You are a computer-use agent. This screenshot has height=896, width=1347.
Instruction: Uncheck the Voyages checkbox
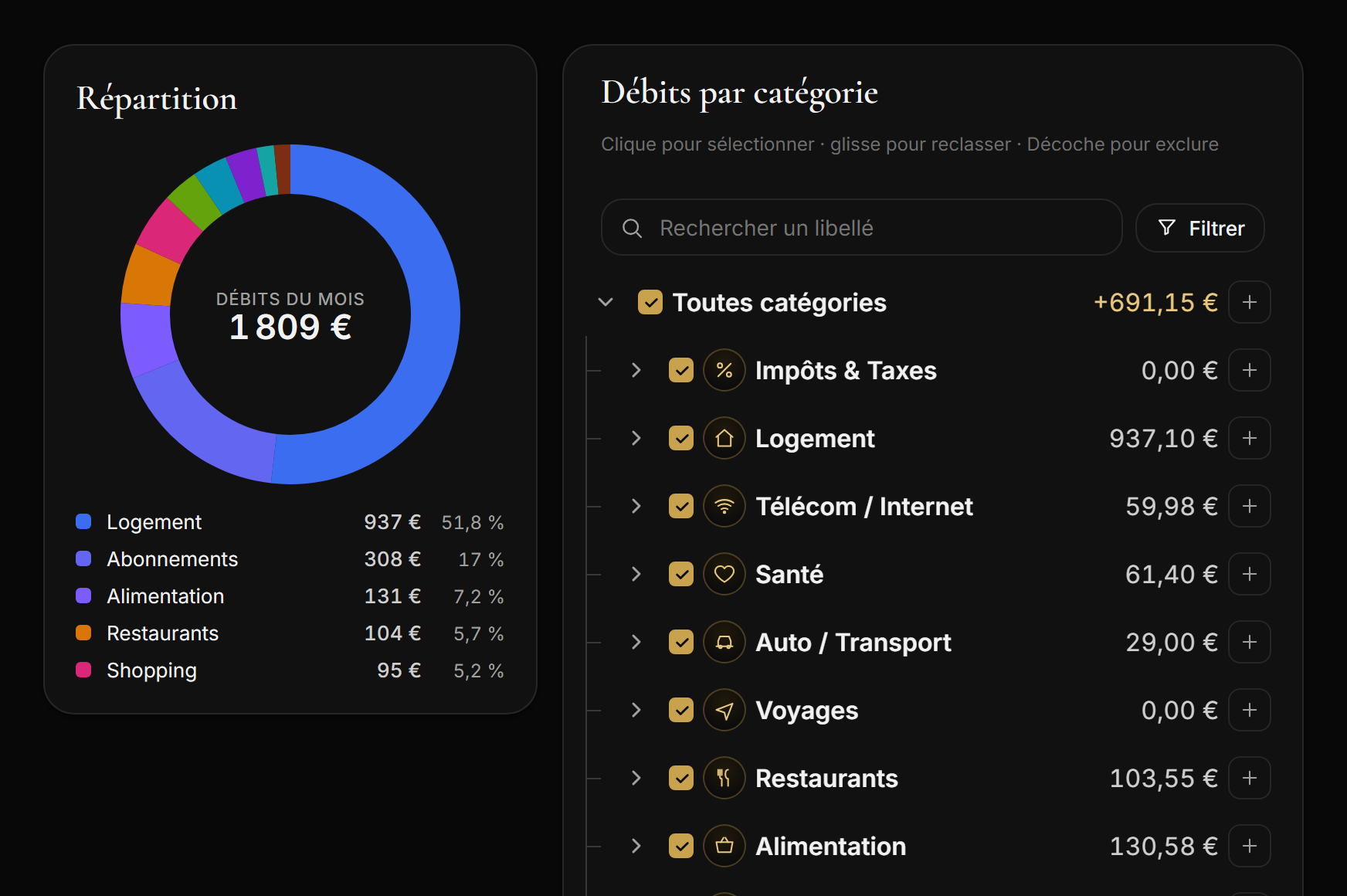pos(681,710)
